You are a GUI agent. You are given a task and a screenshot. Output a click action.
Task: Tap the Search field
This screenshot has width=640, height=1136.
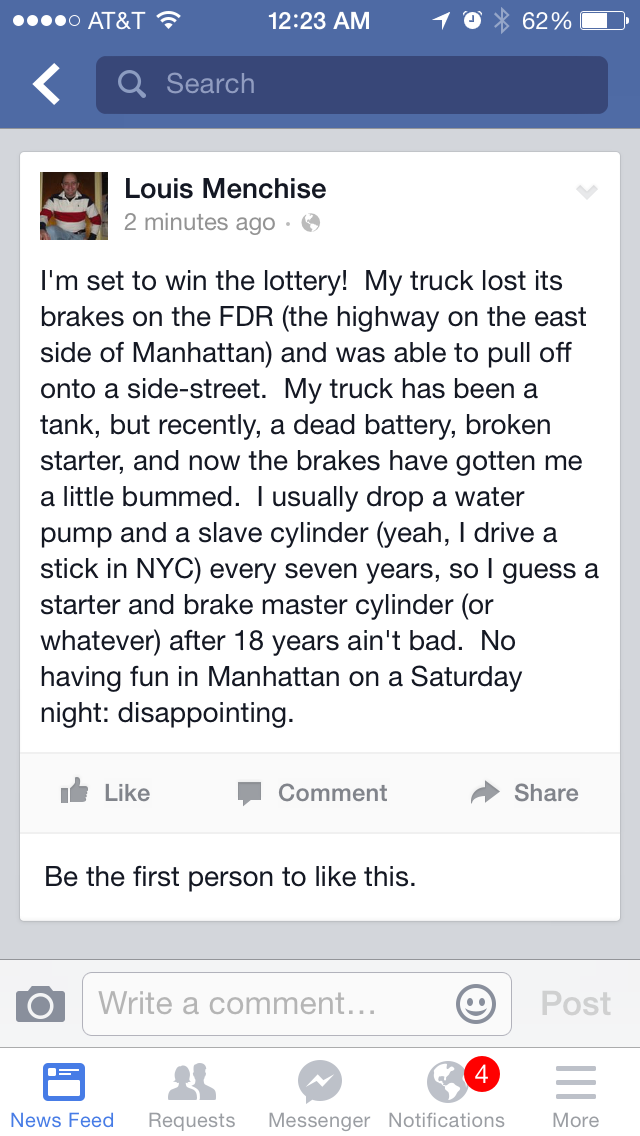click(x=370, y=84)
